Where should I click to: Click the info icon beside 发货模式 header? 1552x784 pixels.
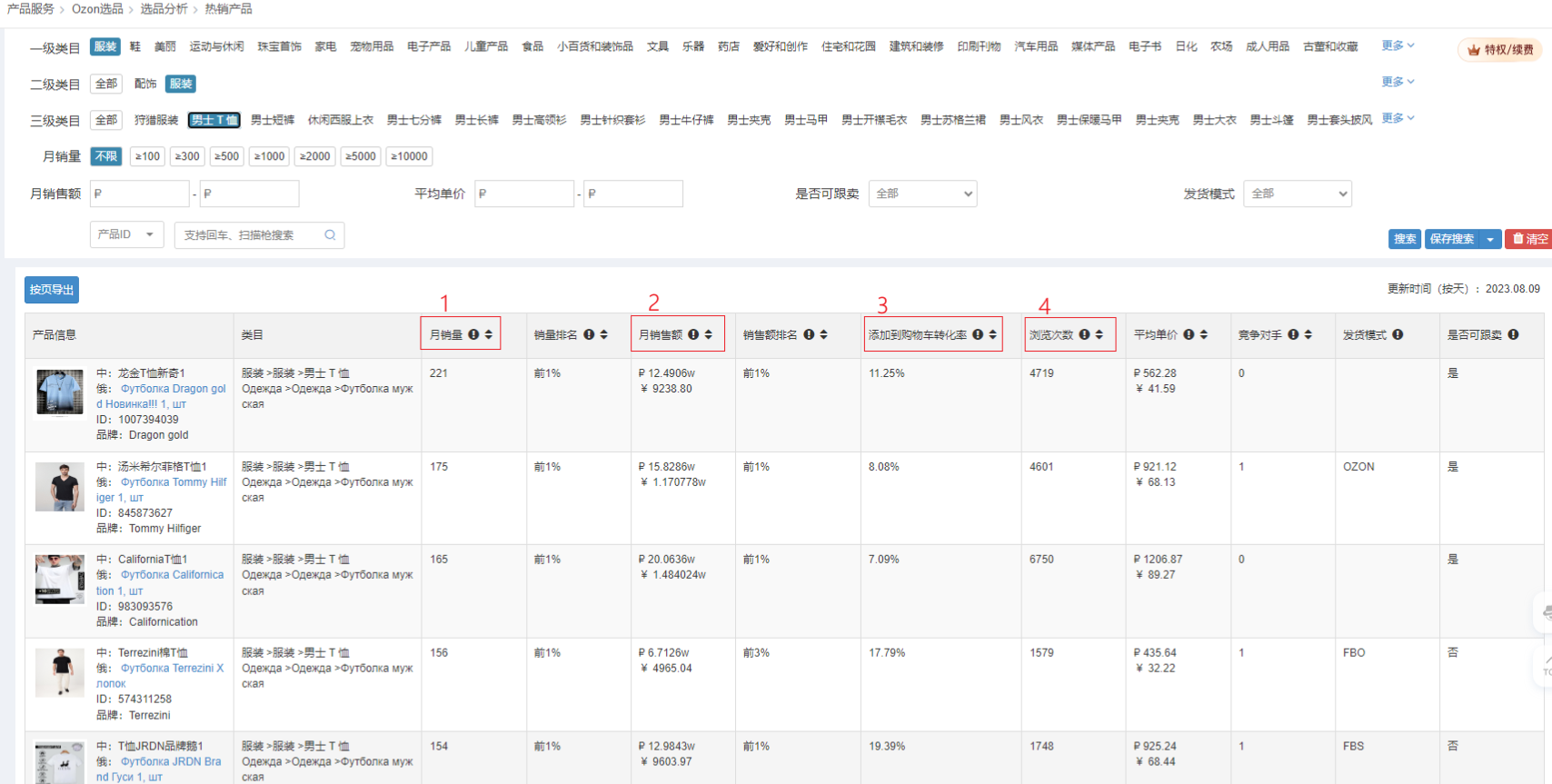pyautogui.click(x=1398, y=334)
